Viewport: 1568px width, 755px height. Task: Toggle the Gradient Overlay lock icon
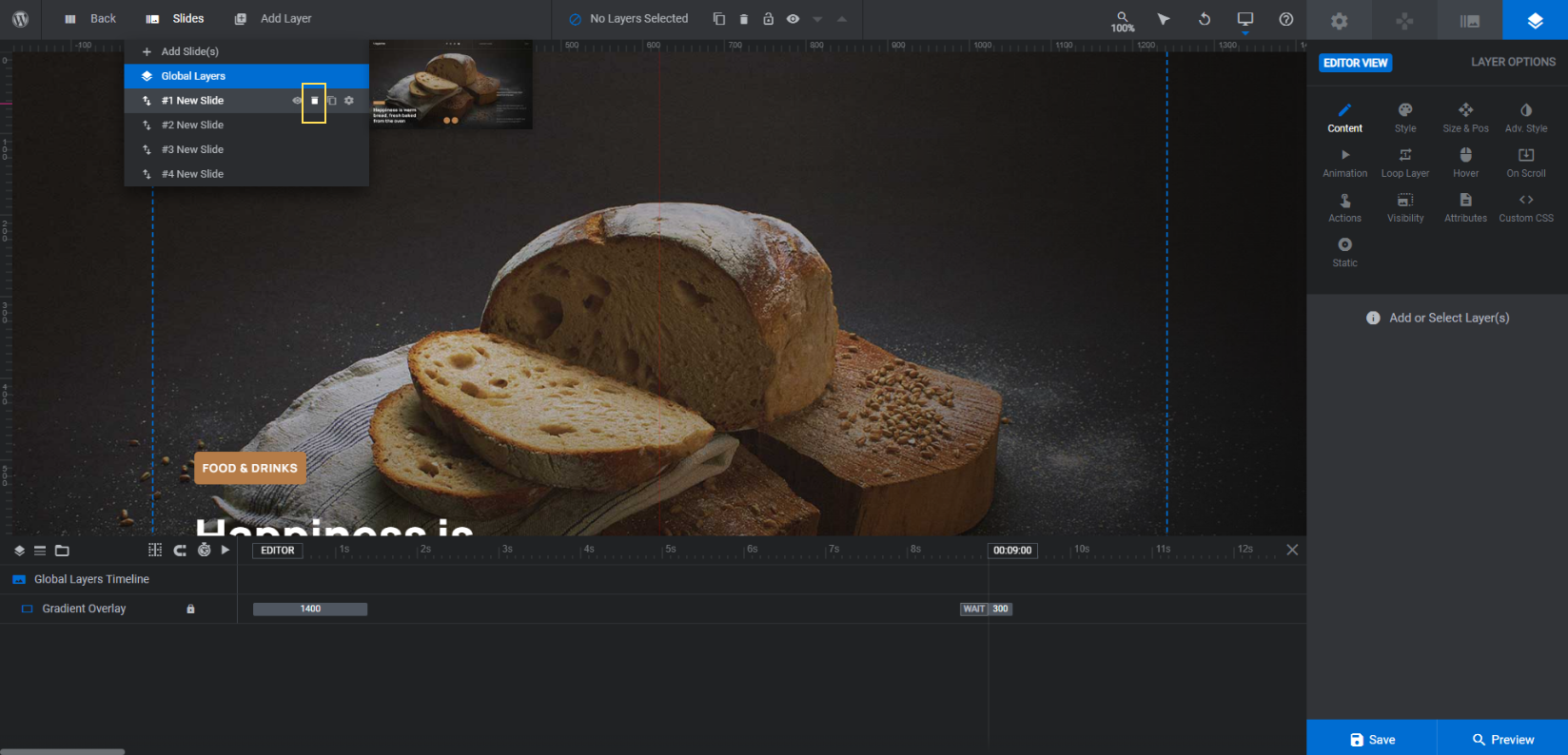coord(190,609)
